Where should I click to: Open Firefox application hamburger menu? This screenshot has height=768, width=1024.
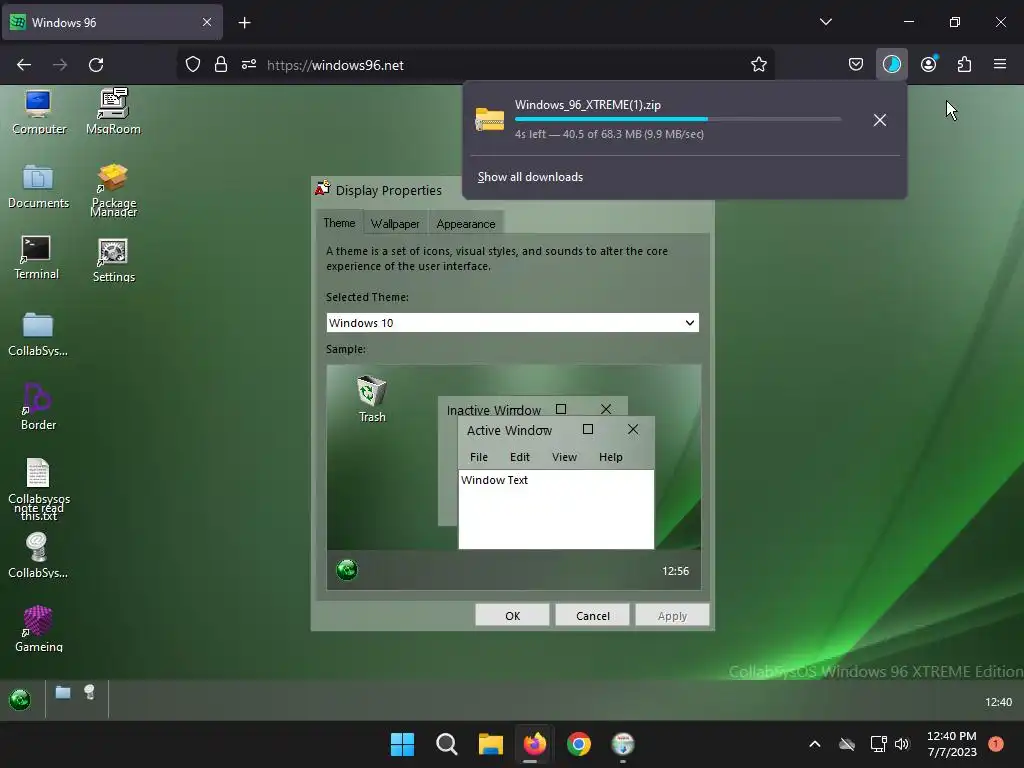click(x=1000, y=64)
